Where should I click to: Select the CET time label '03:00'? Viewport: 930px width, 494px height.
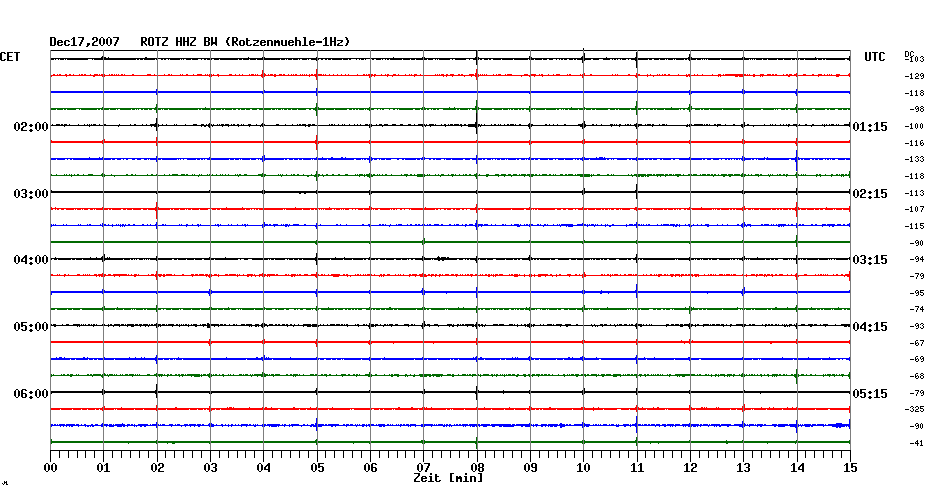point(31,194)
